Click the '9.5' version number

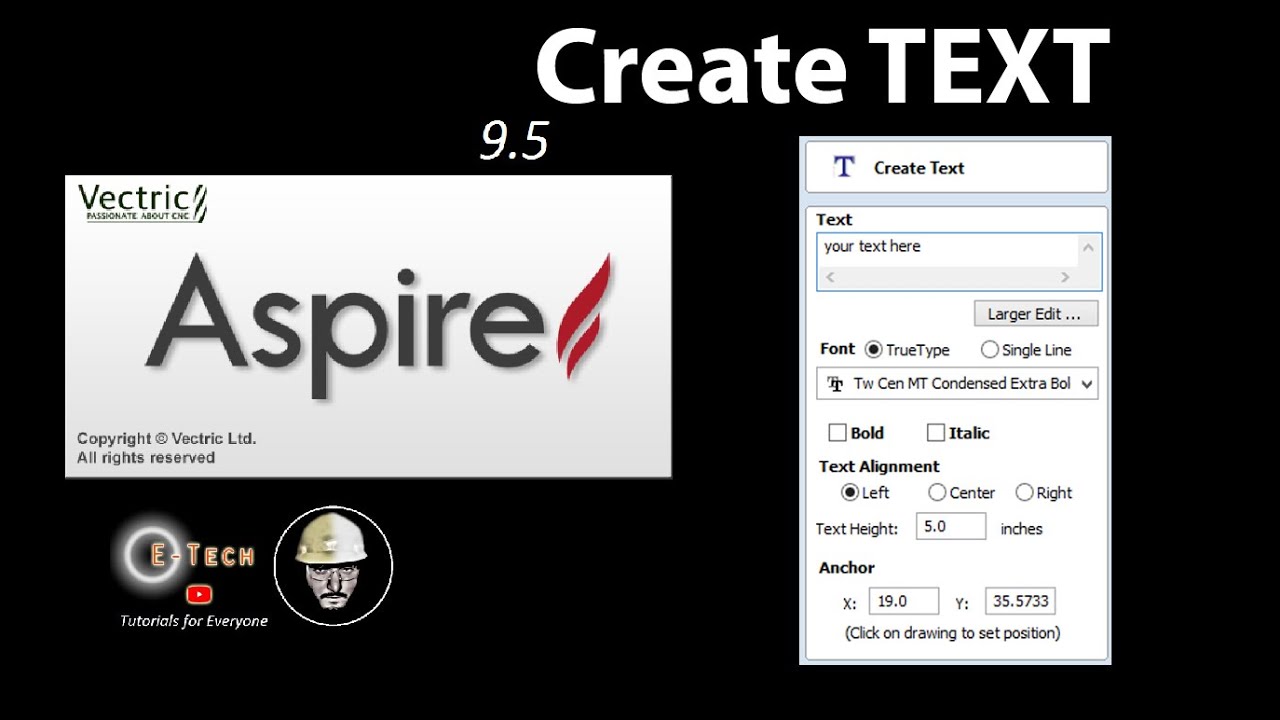coord(514,141)
